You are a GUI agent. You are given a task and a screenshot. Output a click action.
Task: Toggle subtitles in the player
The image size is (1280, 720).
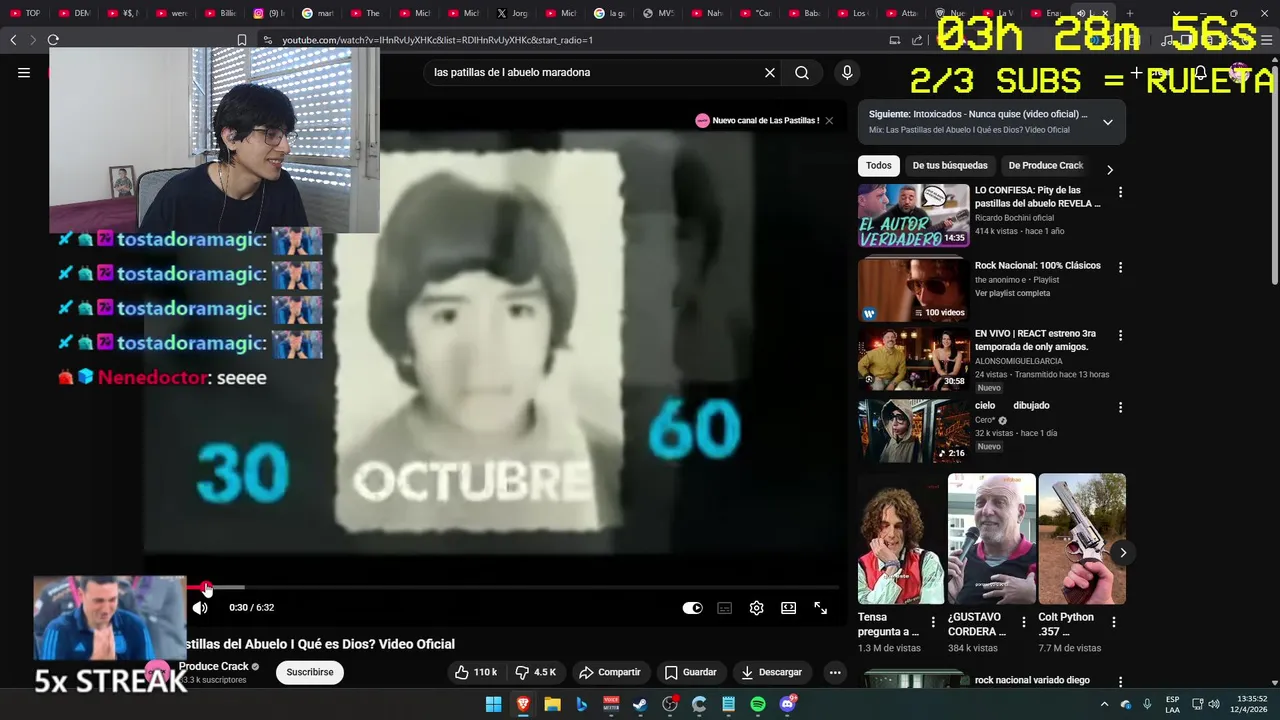click(724, 607)
